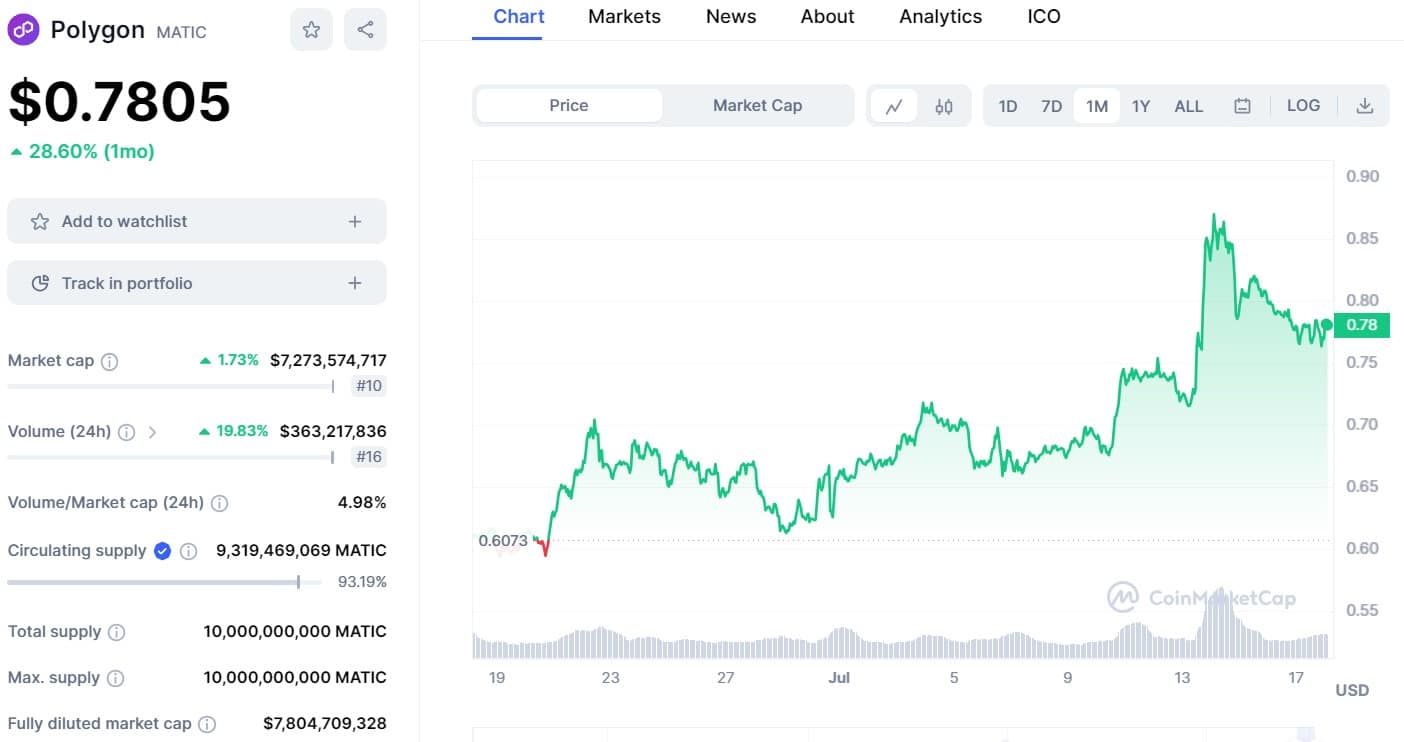The width and height of the screenshot is (1404, 742).
Task: Click the $0.7805 price value
Action: click(x=119, y=100)
